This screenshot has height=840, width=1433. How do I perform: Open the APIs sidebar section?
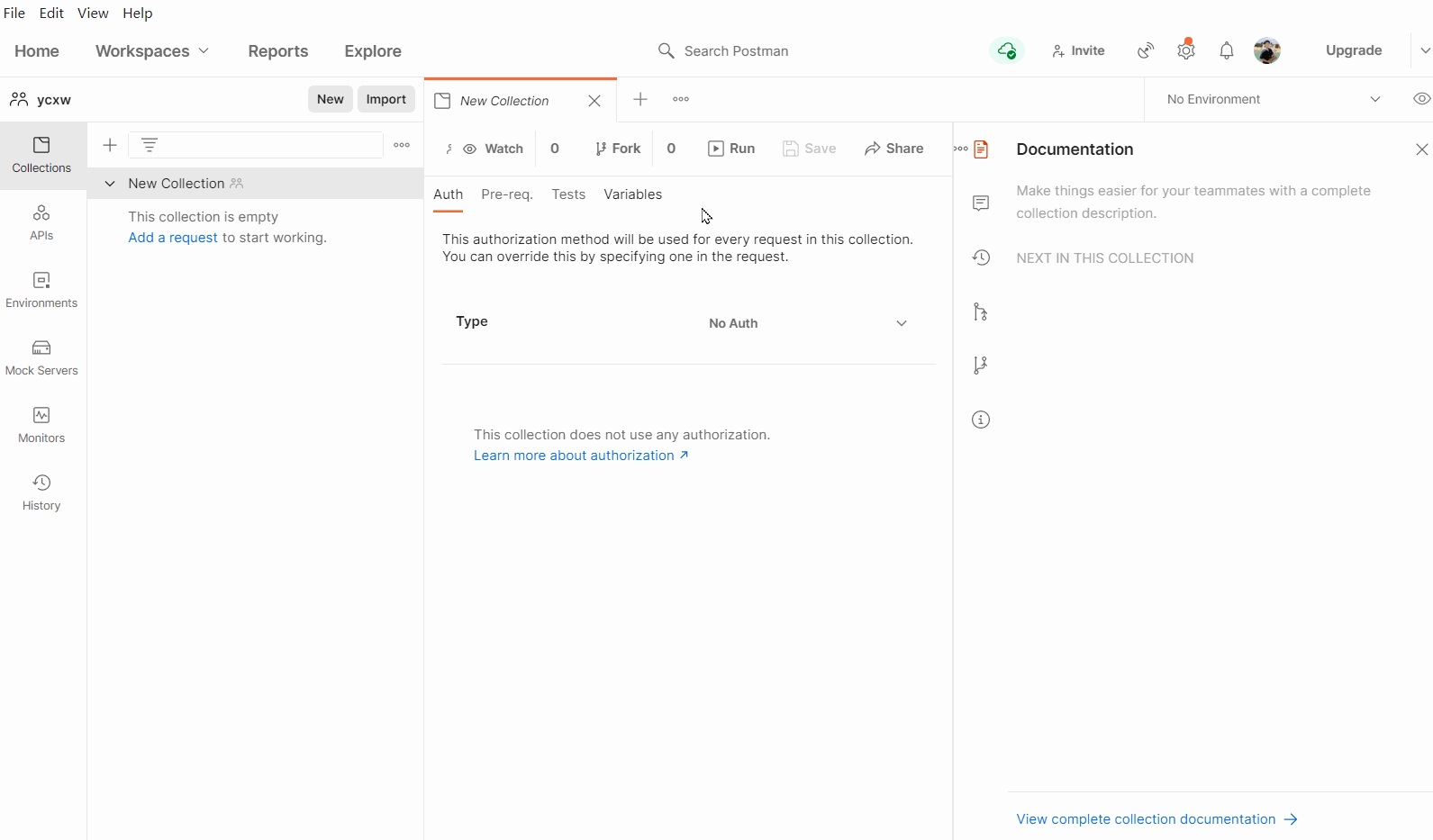point(41,222)
